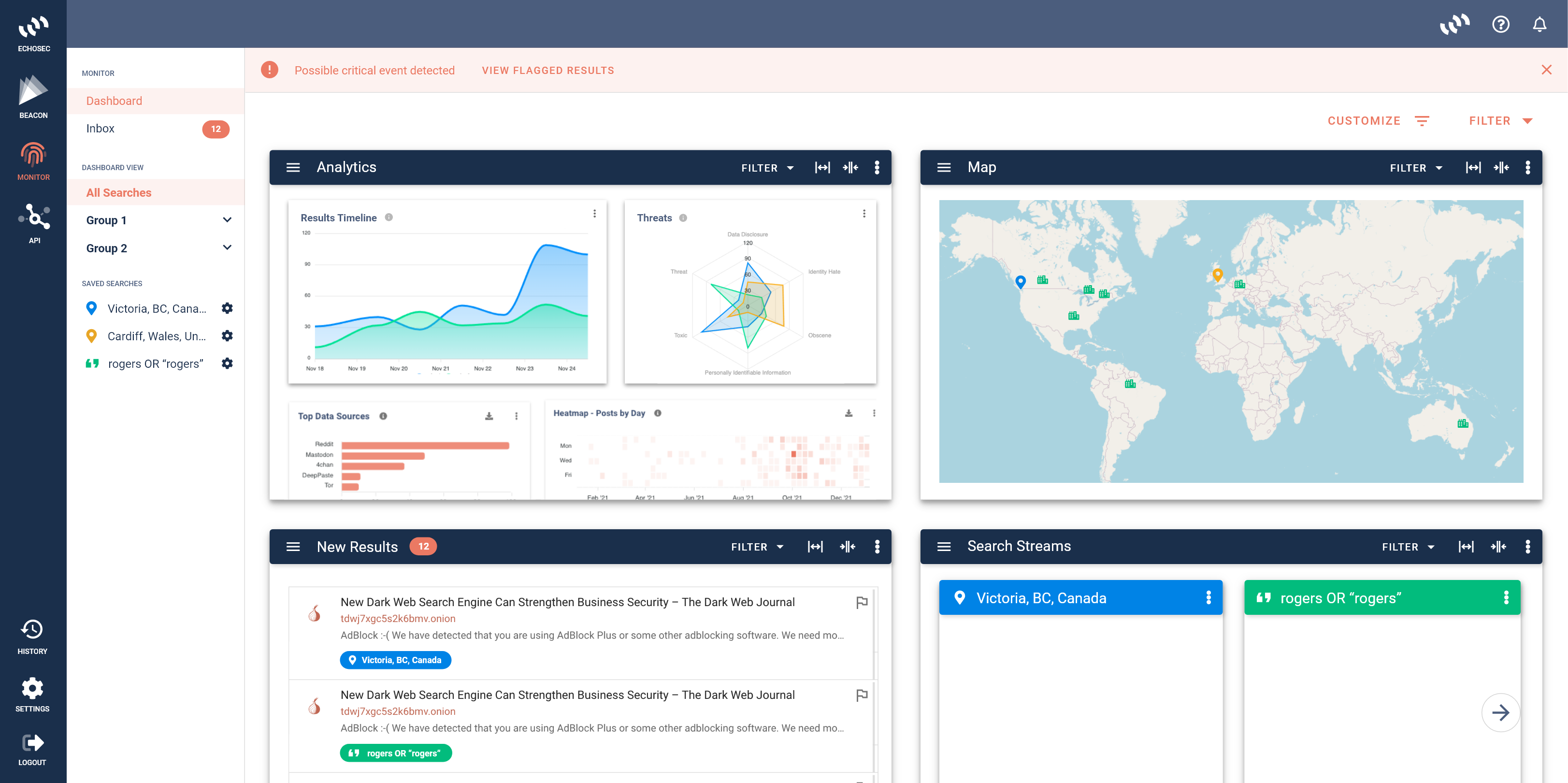The image size is (1568, 783).
Task: Click the CUSTOMIZE button
Action: coord(1364,120)
